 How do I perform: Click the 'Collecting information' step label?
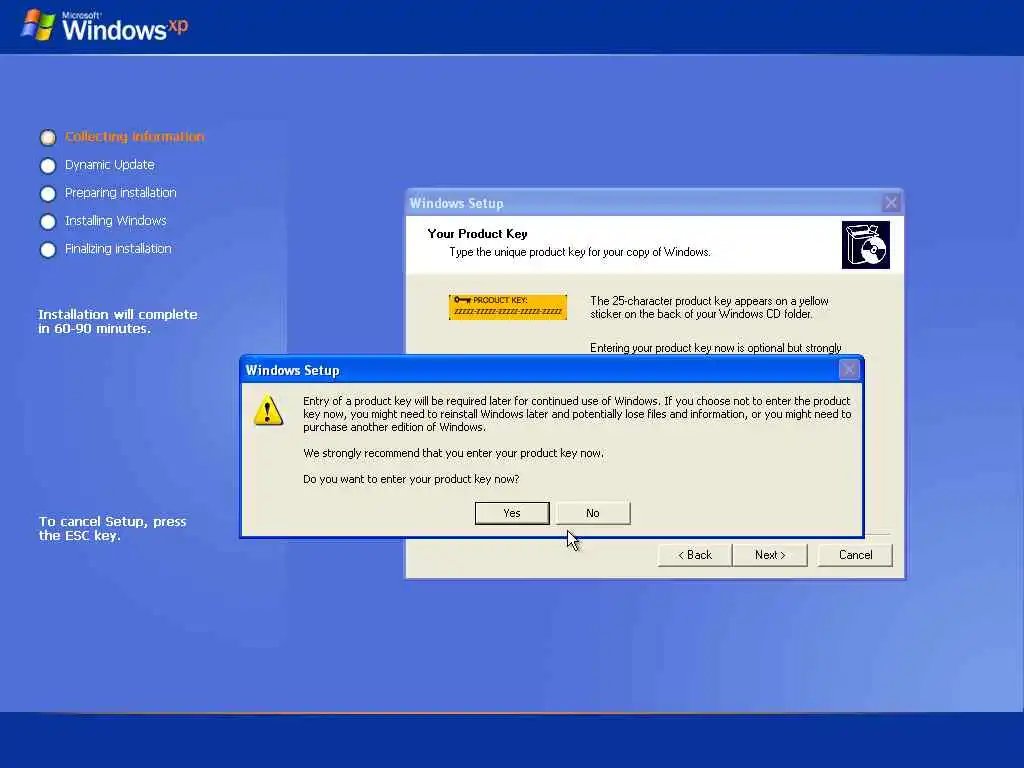135,136
